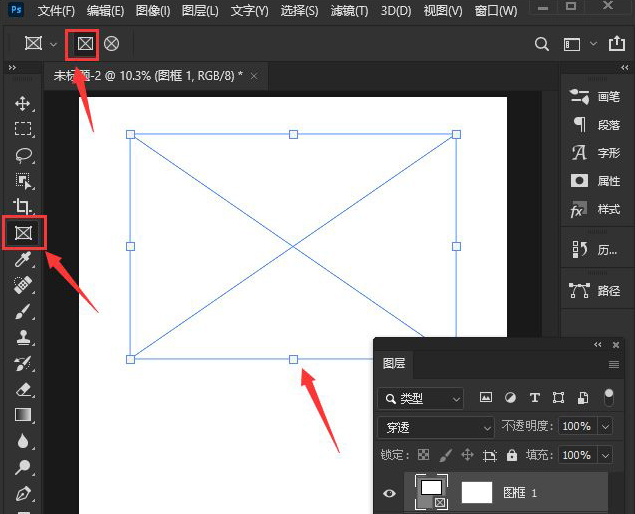Filter layers by type layers
This screenshot has width=635, height=514.
[x=535, y=398]
